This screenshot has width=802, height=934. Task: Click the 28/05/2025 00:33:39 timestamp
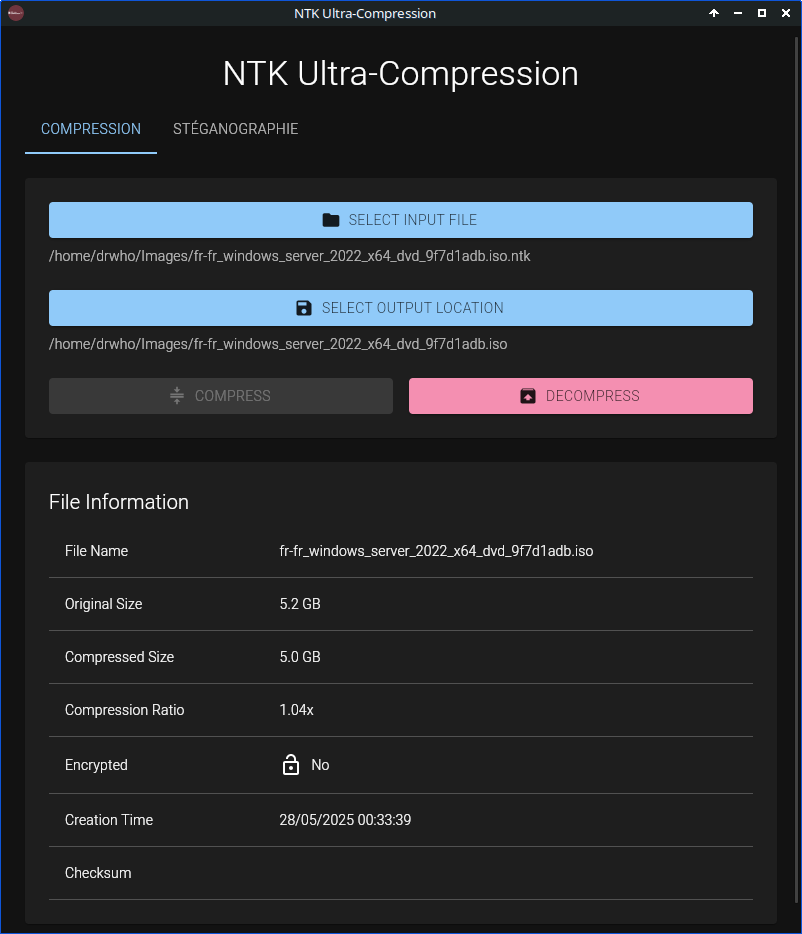pos(345,820)
